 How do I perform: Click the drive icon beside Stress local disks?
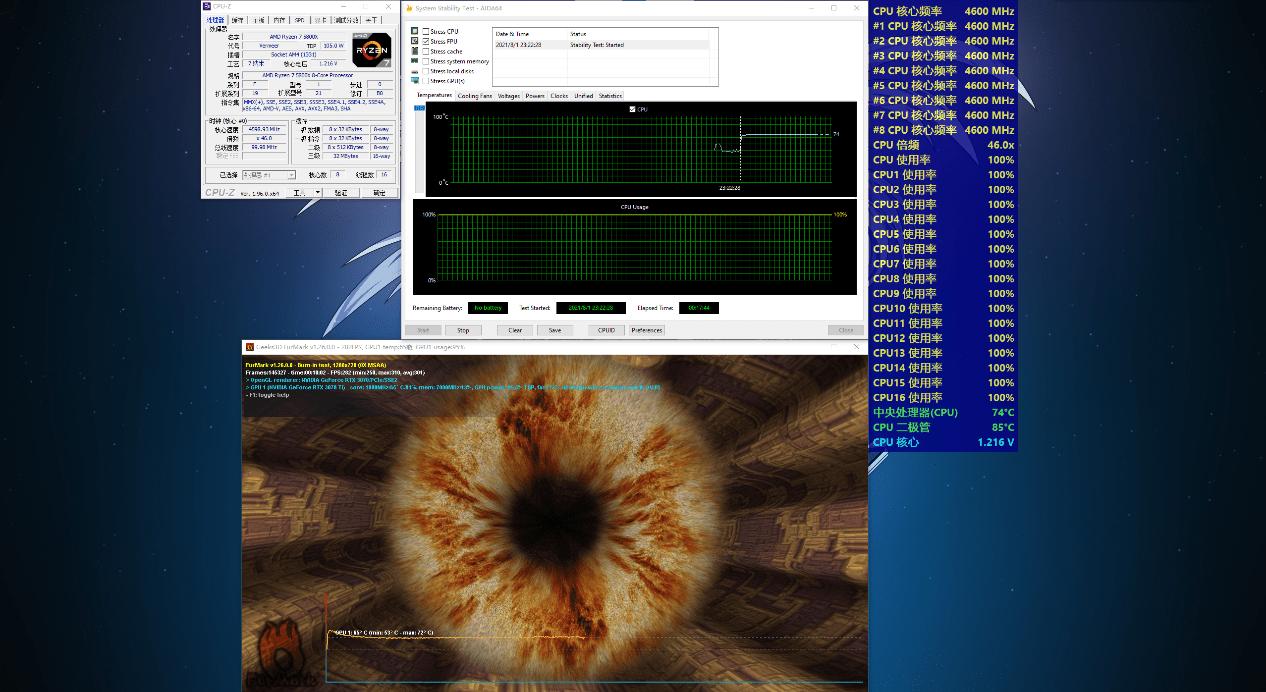[x=415, y=71]
